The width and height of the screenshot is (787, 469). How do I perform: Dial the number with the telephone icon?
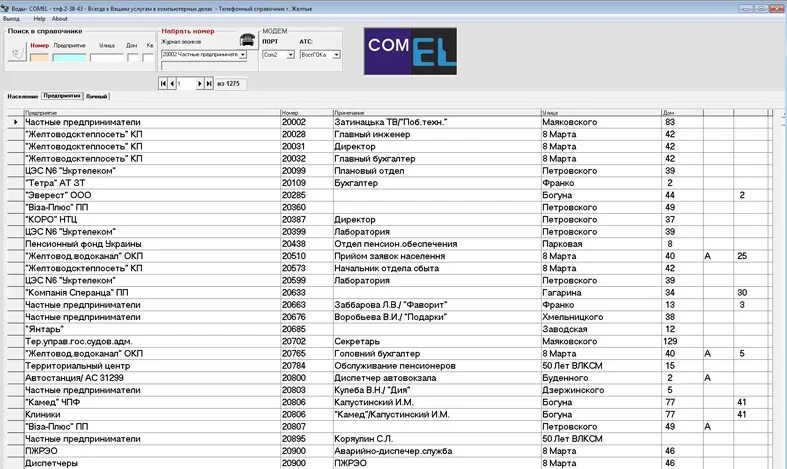click(247, 40)
